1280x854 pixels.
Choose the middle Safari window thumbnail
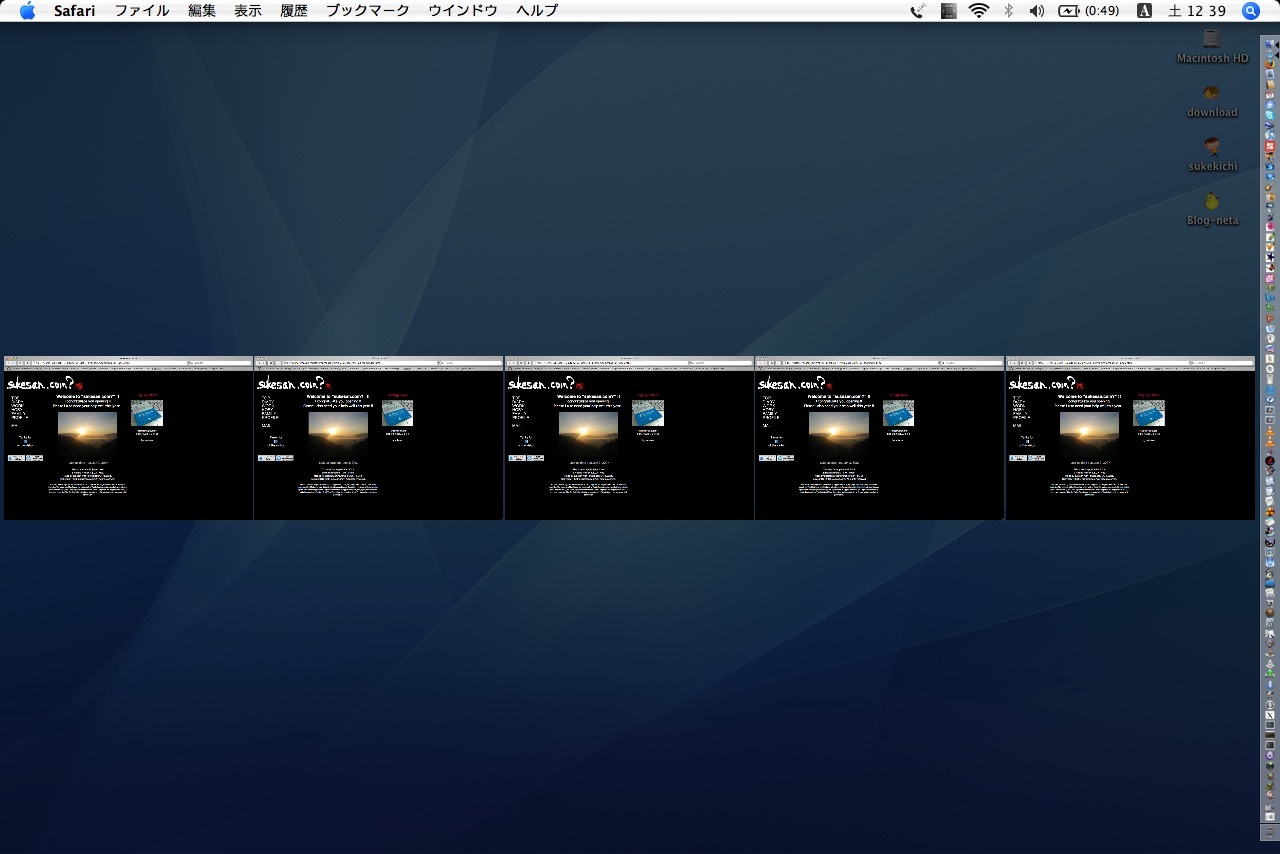[x=629, y=438]
